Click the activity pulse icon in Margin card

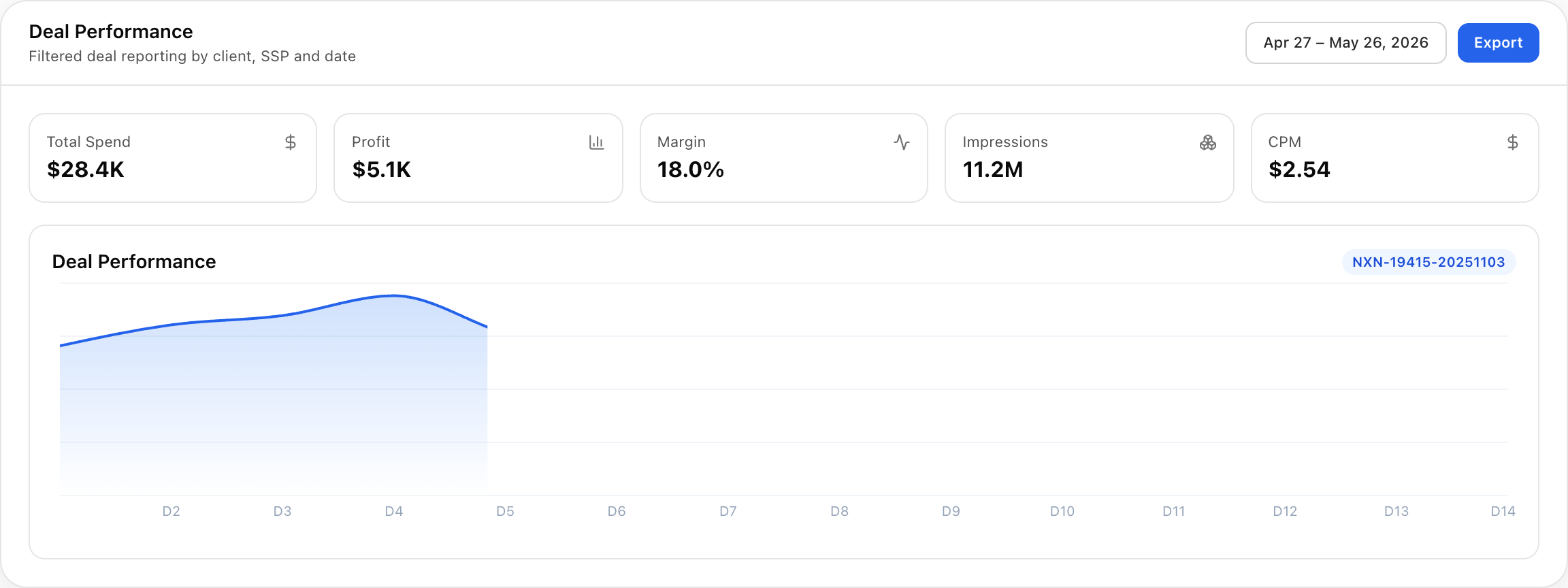[902, 142]
